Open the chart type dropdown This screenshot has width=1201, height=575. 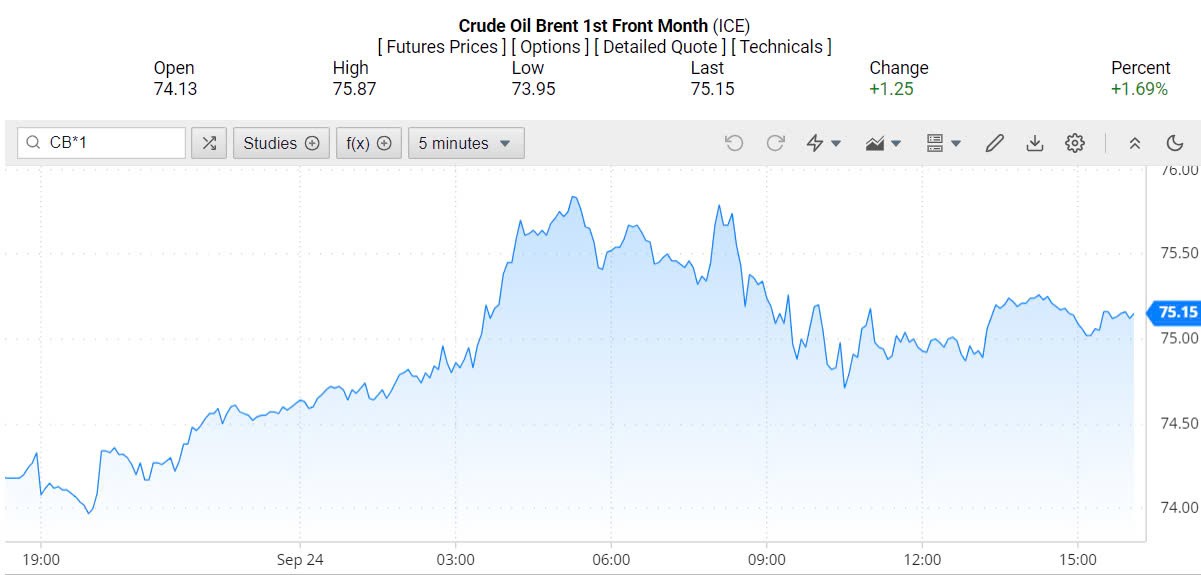883,143
